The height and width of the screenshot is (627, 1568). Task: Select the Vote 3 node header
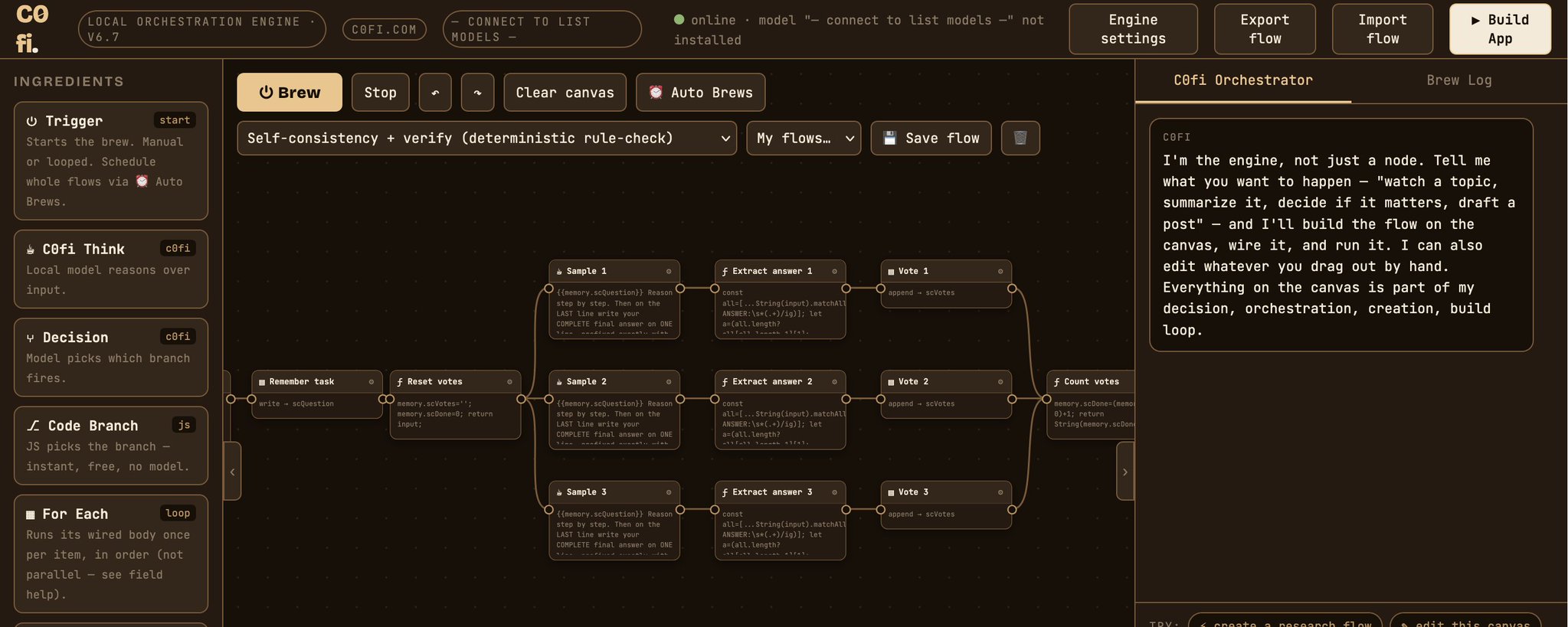coord(946,492)
